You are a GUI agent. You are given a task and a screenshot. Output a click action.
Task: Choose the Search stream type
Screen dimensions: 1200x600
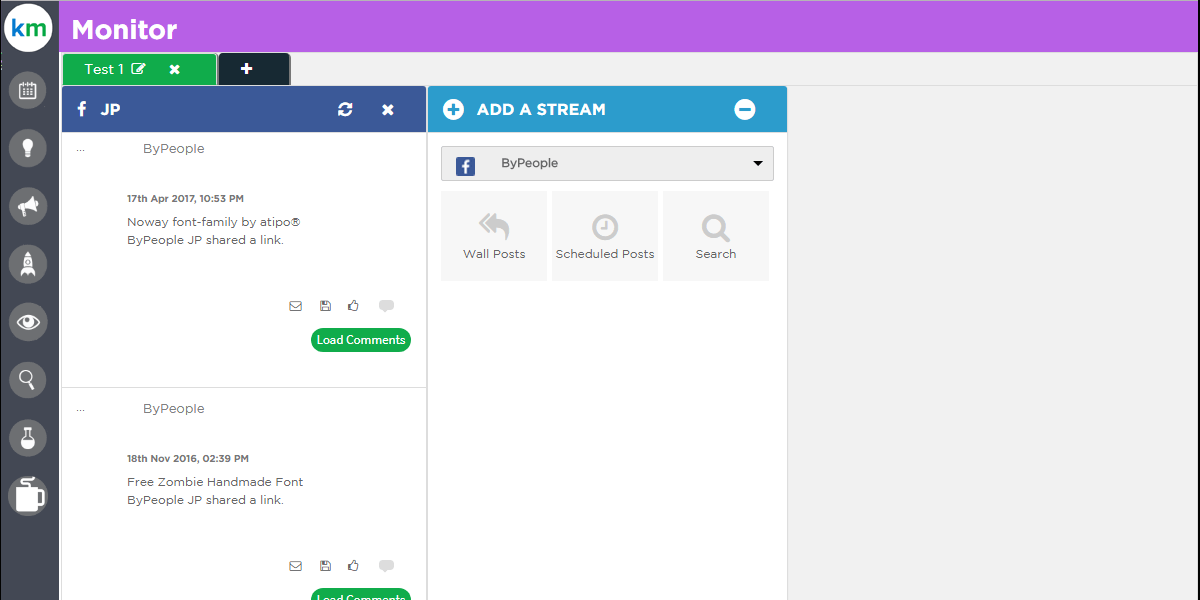point(716,236)
